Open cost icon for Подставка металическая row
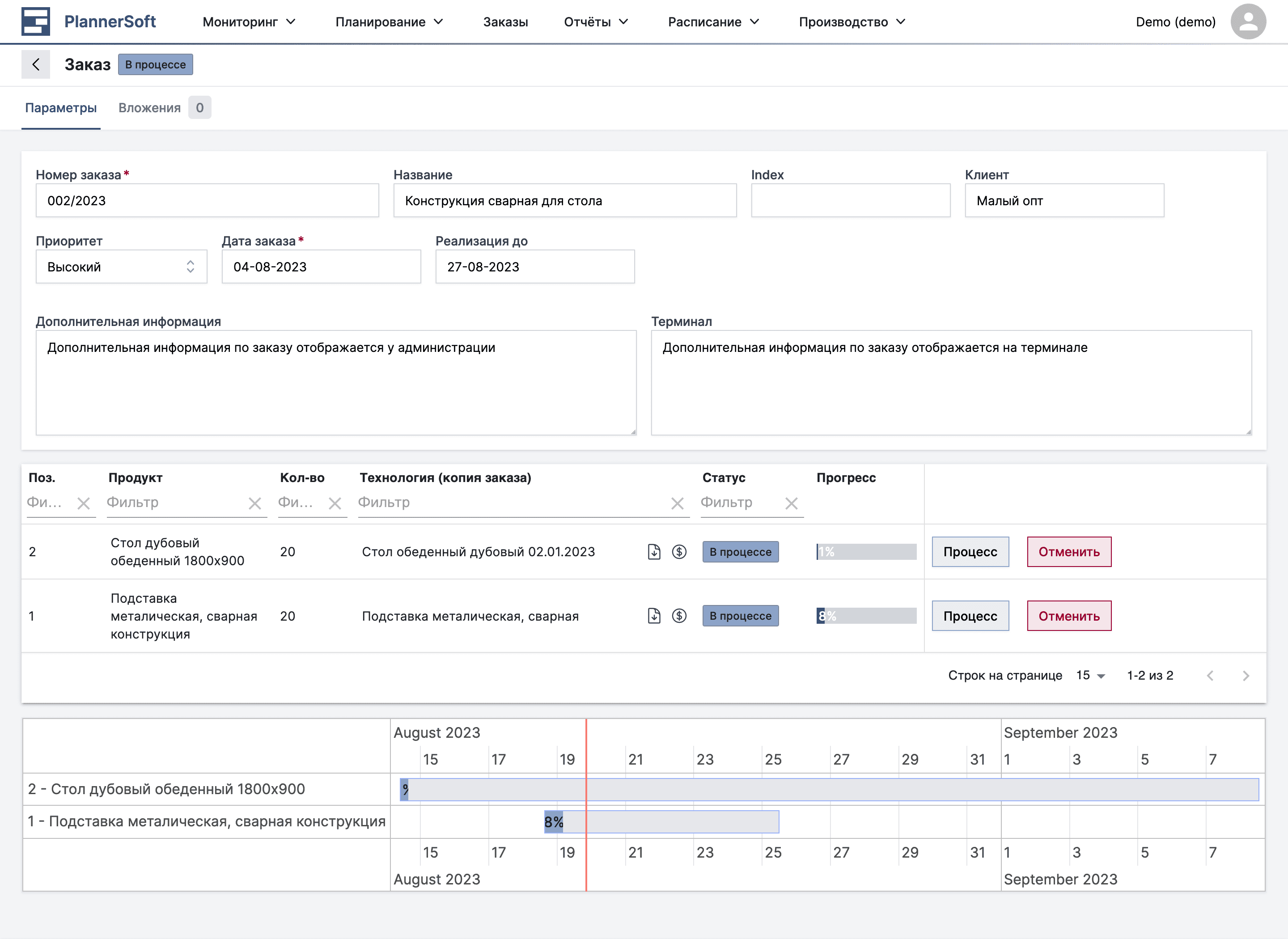 pos(680,616)
